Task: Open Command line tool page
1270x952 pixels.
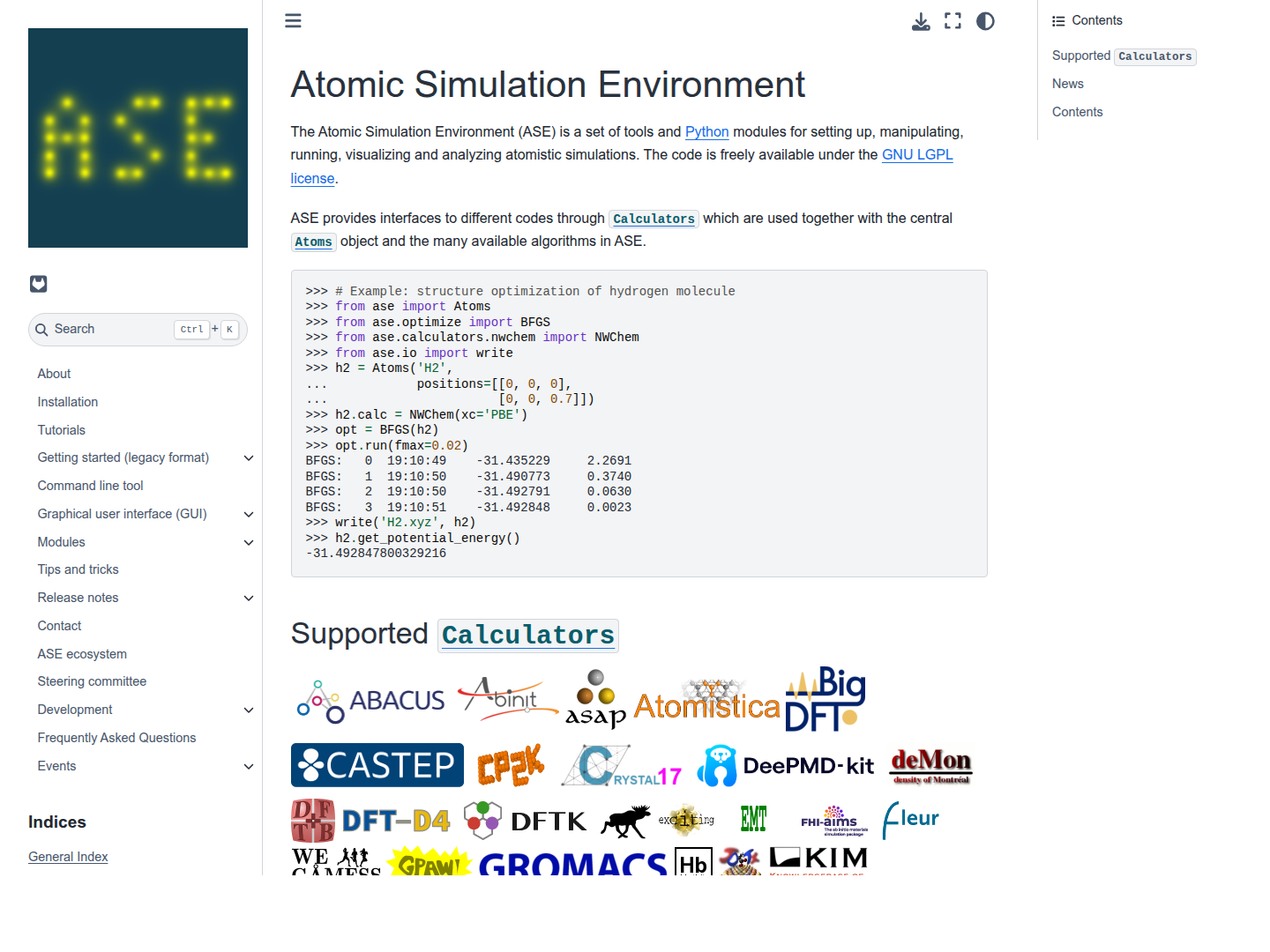Action: point(90,486)
